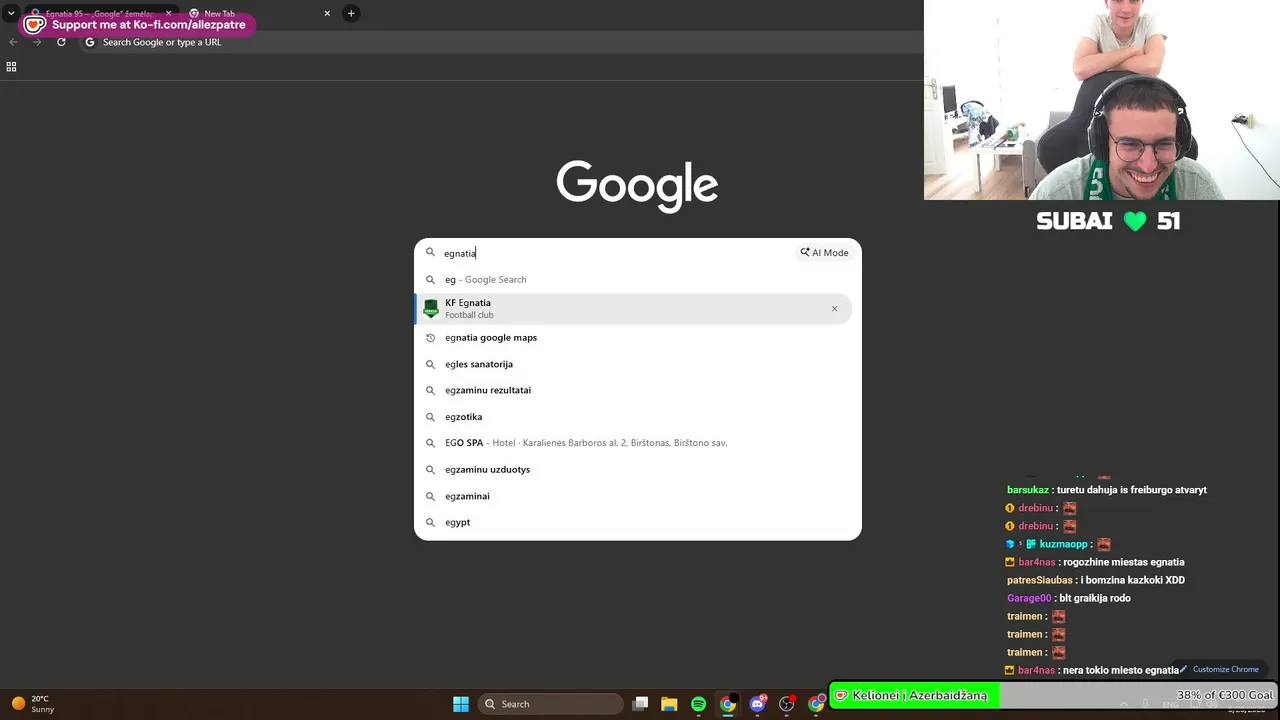The height and width of the screenshot is (720, 1280).
Task: Open Customize Chrome
Action: click(x=1220, y=670)
